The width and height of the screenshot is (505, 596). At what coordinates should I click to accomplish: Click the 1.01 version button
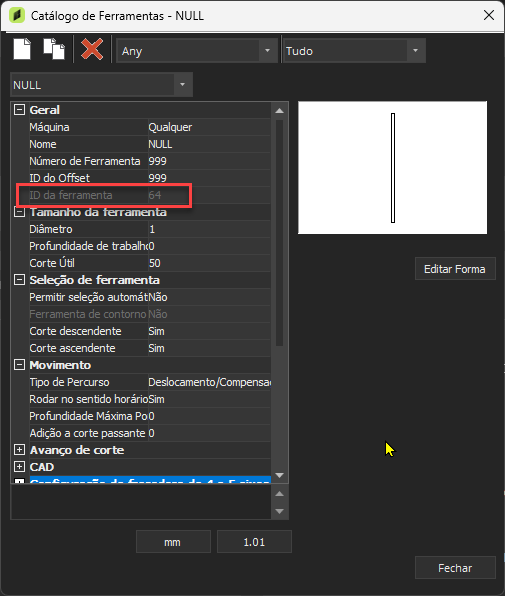coord(254,542)
